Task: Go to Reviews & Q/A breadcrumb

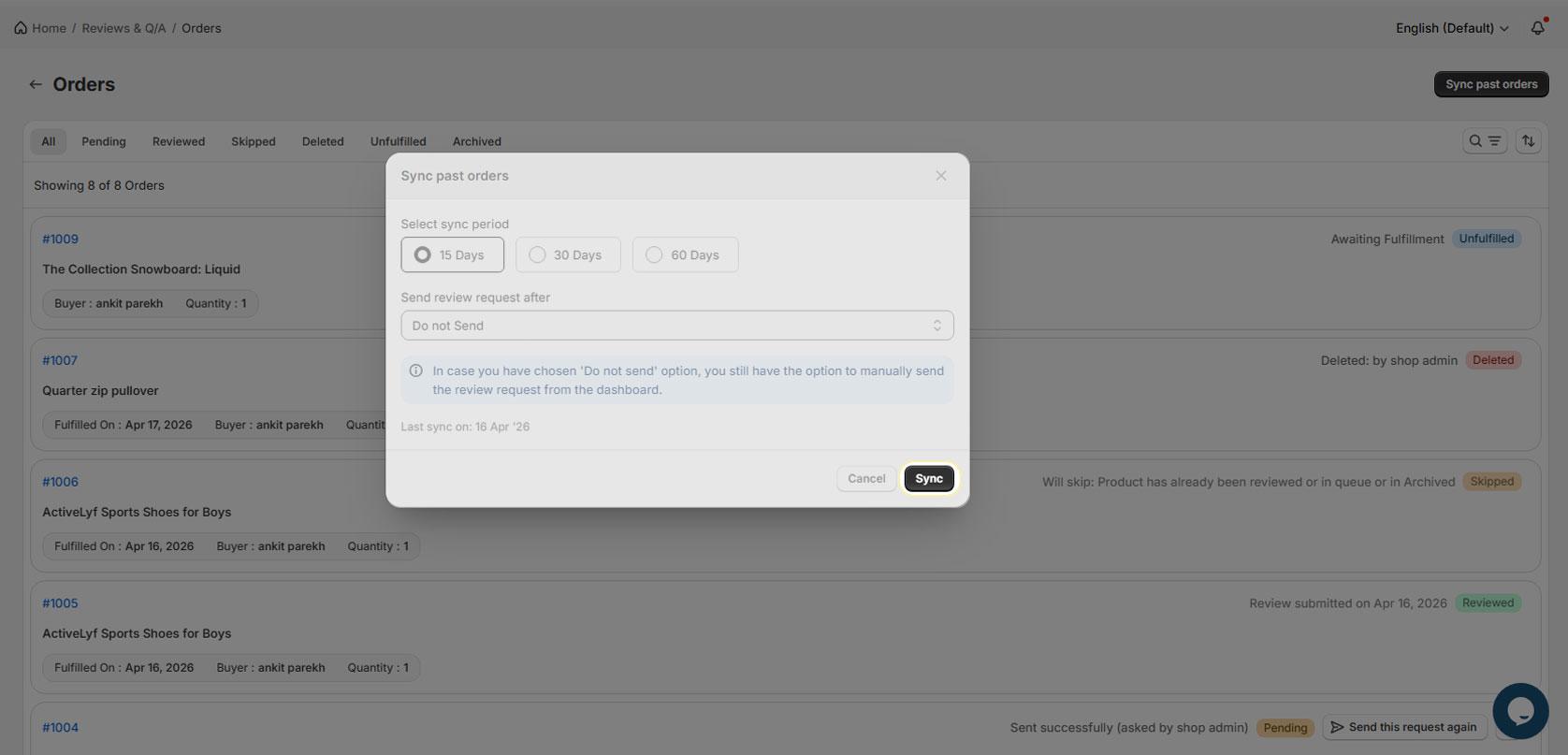Action: click(123, 28)
